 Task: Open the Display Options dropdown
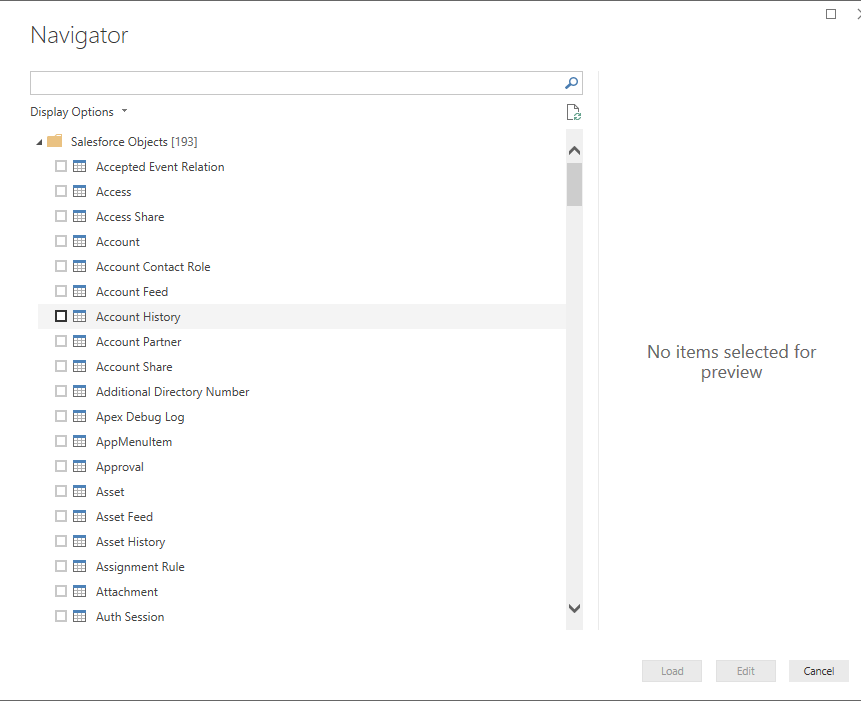tap(79, 112)
